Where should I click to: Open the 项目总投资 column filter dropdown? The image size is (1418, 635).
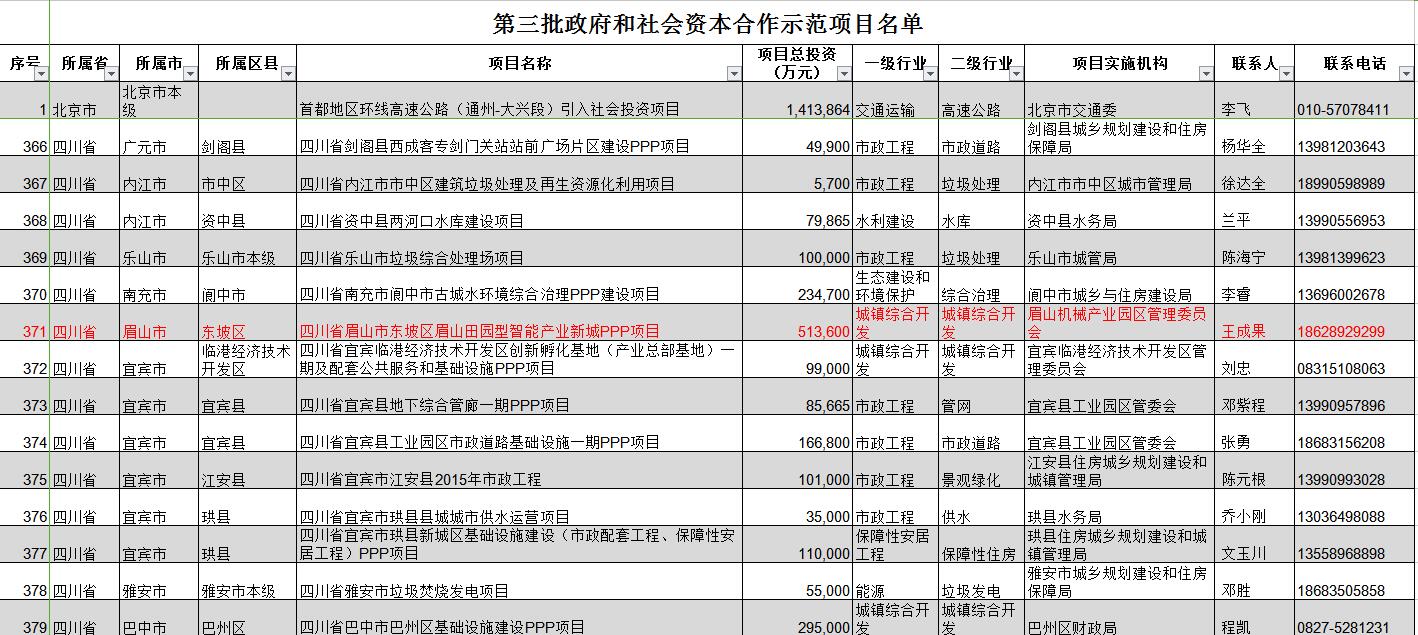coord(843,73)
